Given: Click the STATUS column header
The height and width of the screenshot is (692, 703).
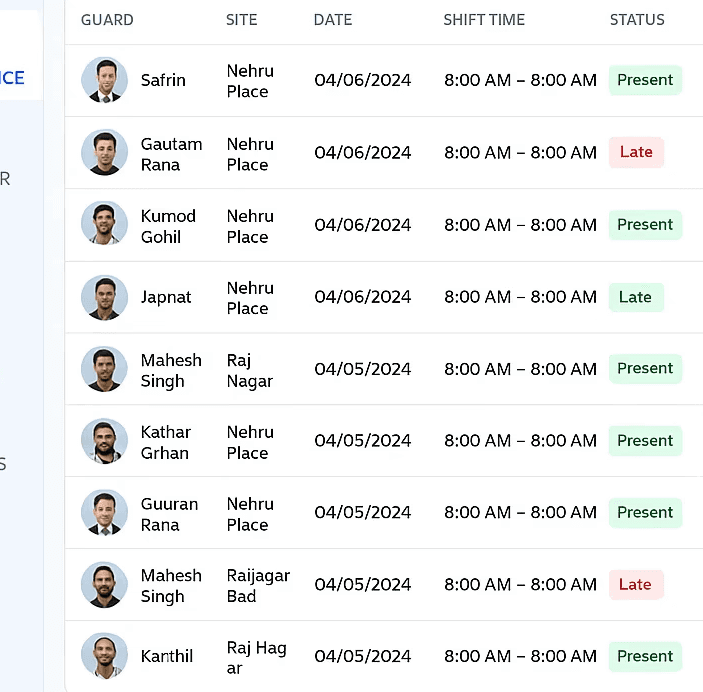Looking at the screenshot, I should pos(637,20).
